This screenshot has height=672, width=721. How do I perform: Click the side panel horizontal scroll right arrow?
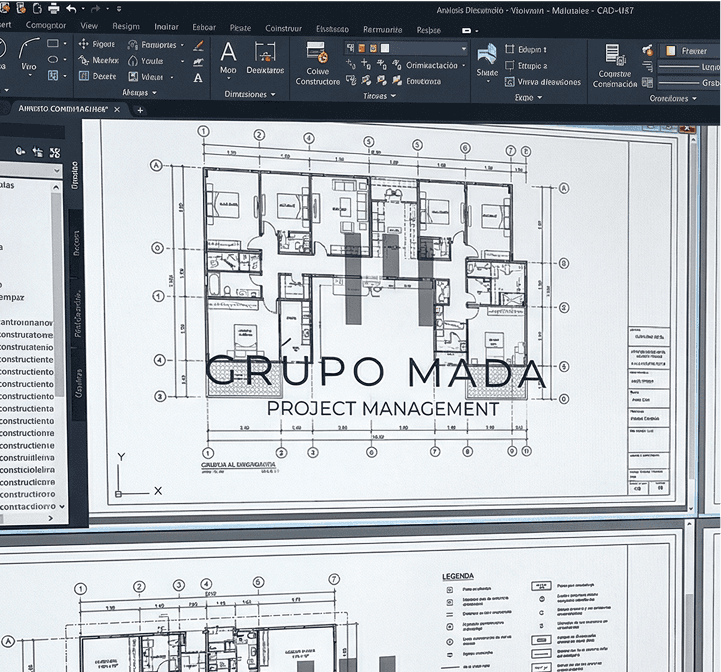51,518
